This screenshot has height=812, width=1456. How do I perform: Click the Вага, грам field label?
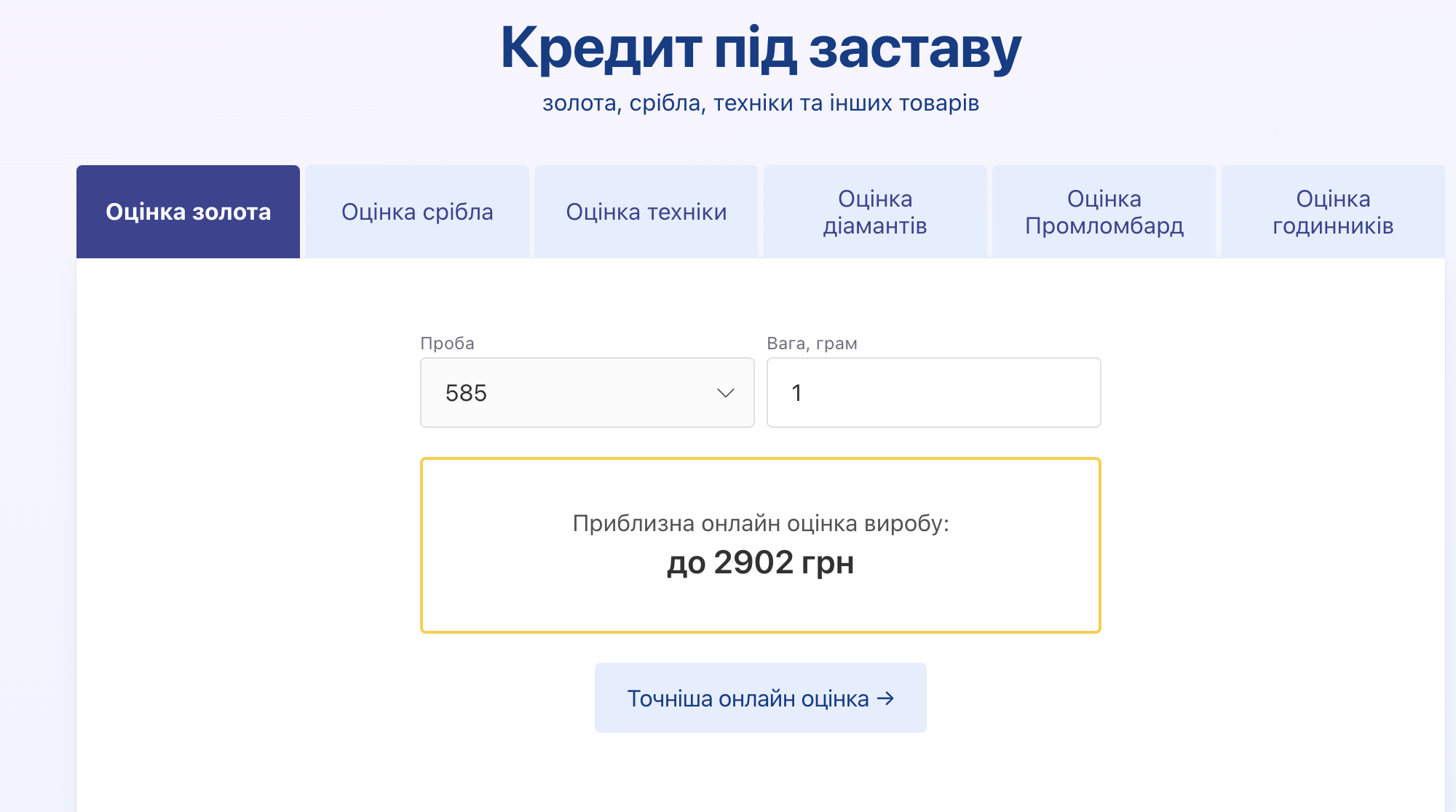[812, 343]
